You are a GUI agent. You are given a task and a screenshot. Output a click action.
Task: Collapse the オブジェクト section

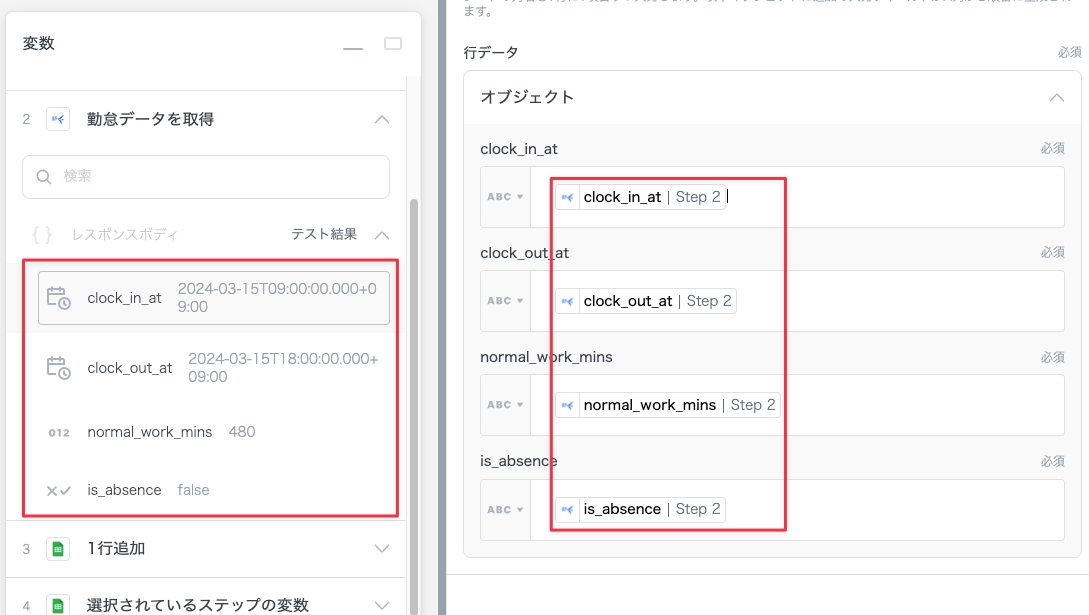[1056, 98]
